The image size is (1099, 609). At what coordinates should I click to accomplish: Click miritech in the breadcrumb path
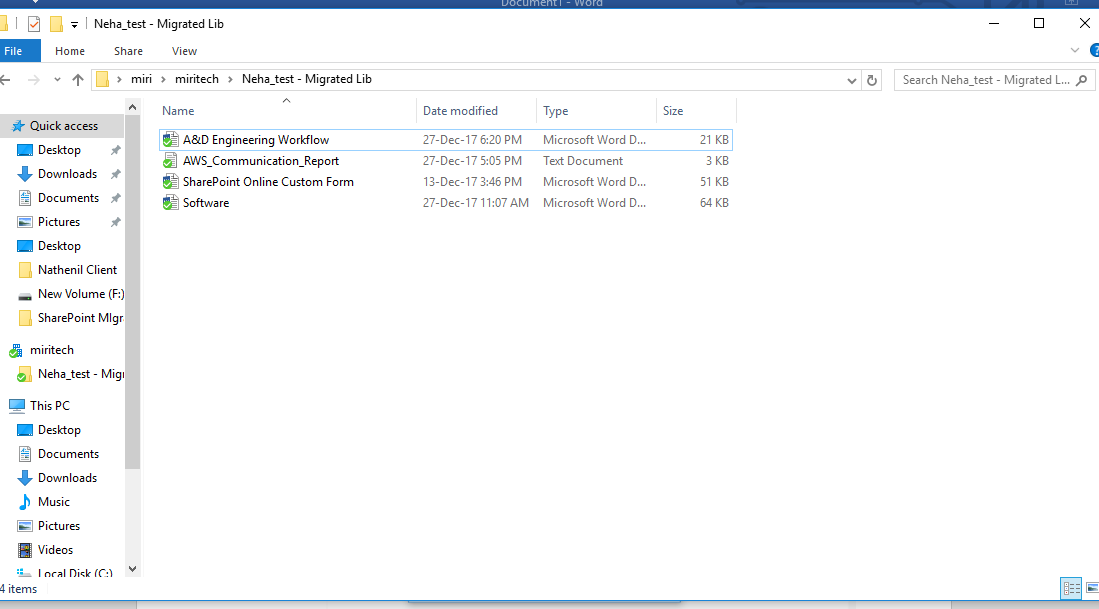pos(197,78)
